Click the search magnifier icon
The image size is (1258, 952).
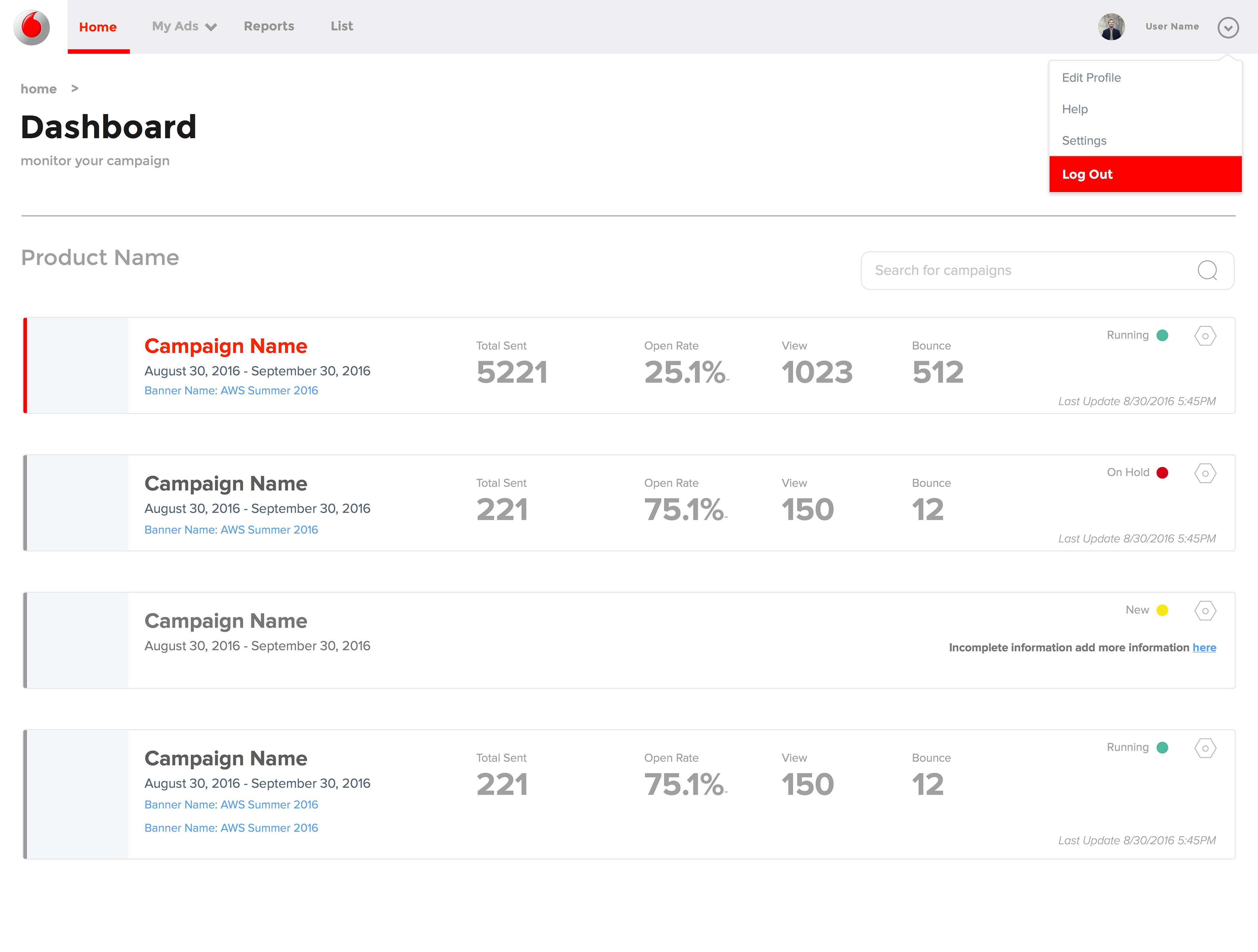(x=1207, y=271)
